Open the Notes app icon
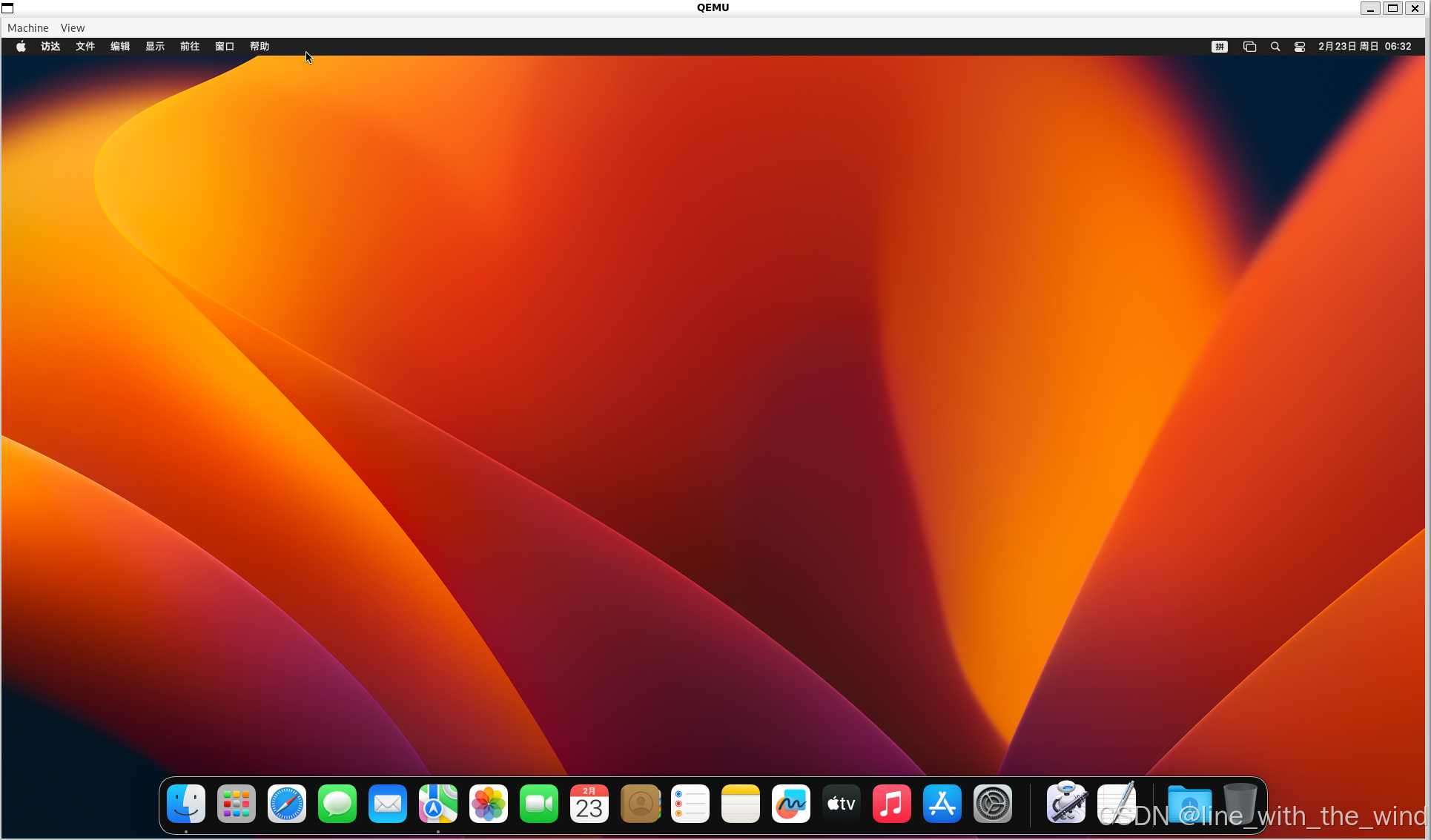 tap(741, 804)
